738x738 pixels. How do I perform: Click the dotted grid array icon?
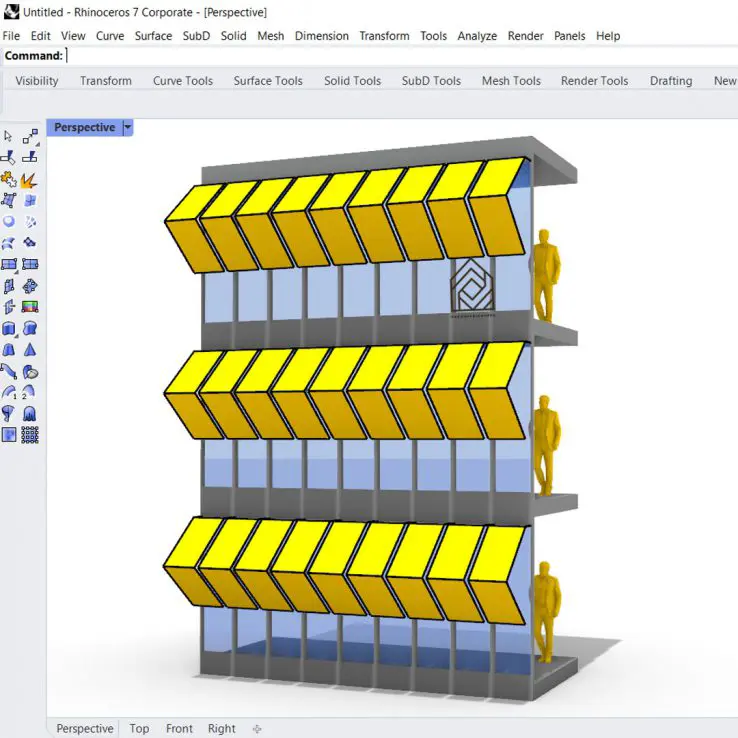pos(30,435)
